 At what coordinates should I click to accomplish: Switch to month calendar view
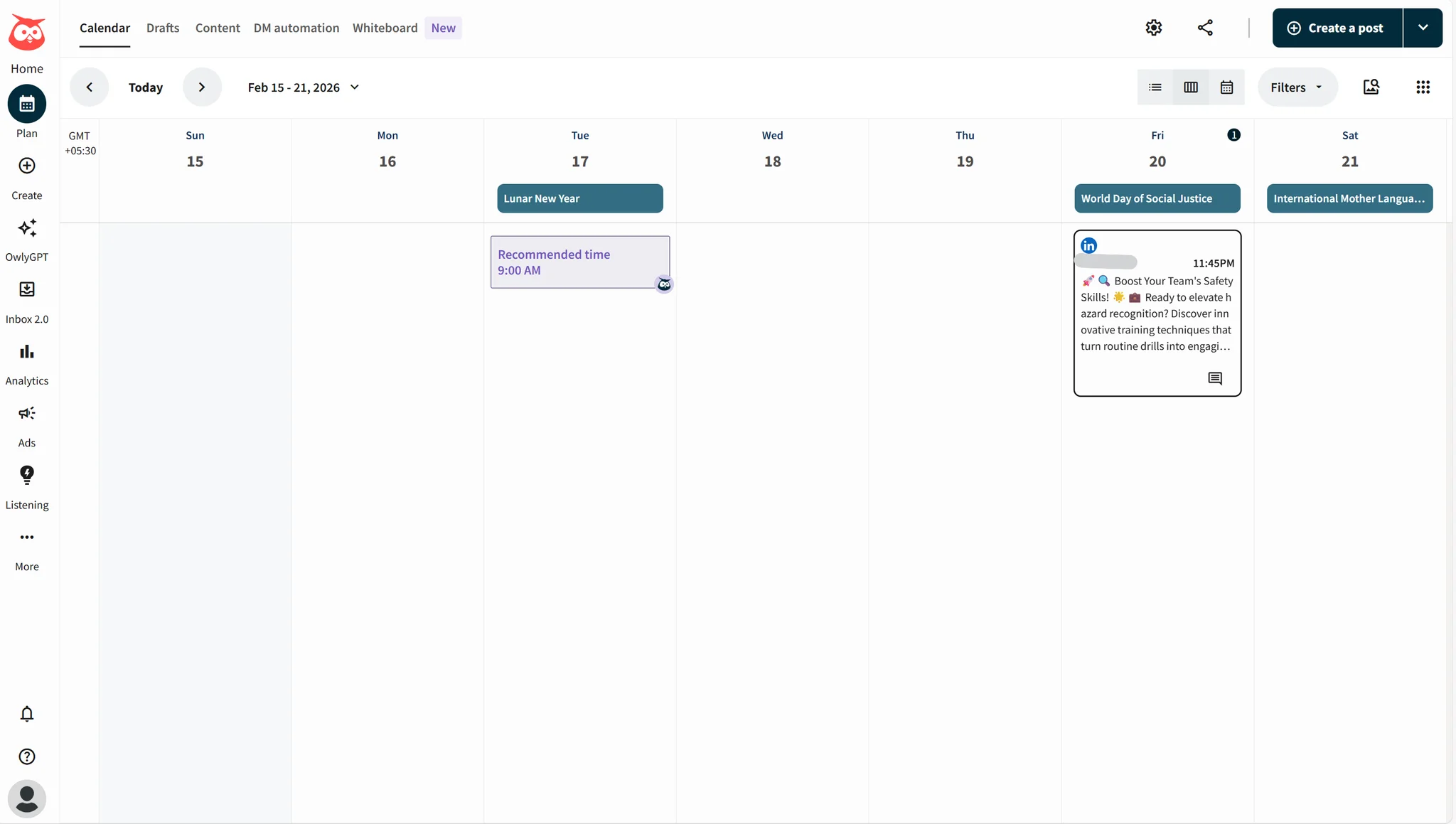[x=1227, y=87]
